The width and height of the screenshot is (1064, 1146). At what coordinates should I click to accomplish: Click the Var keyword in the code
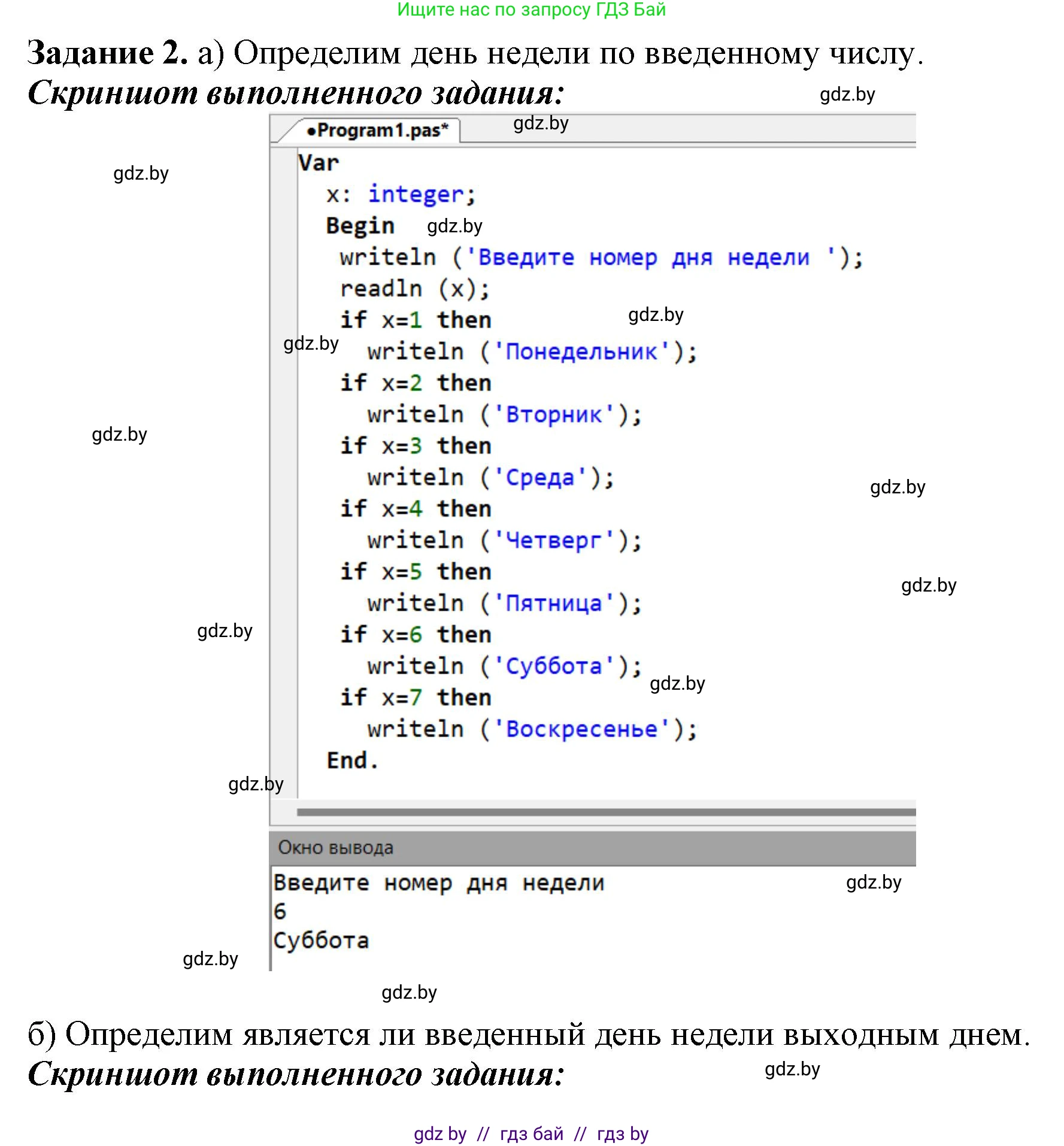[x=318, y=160]
